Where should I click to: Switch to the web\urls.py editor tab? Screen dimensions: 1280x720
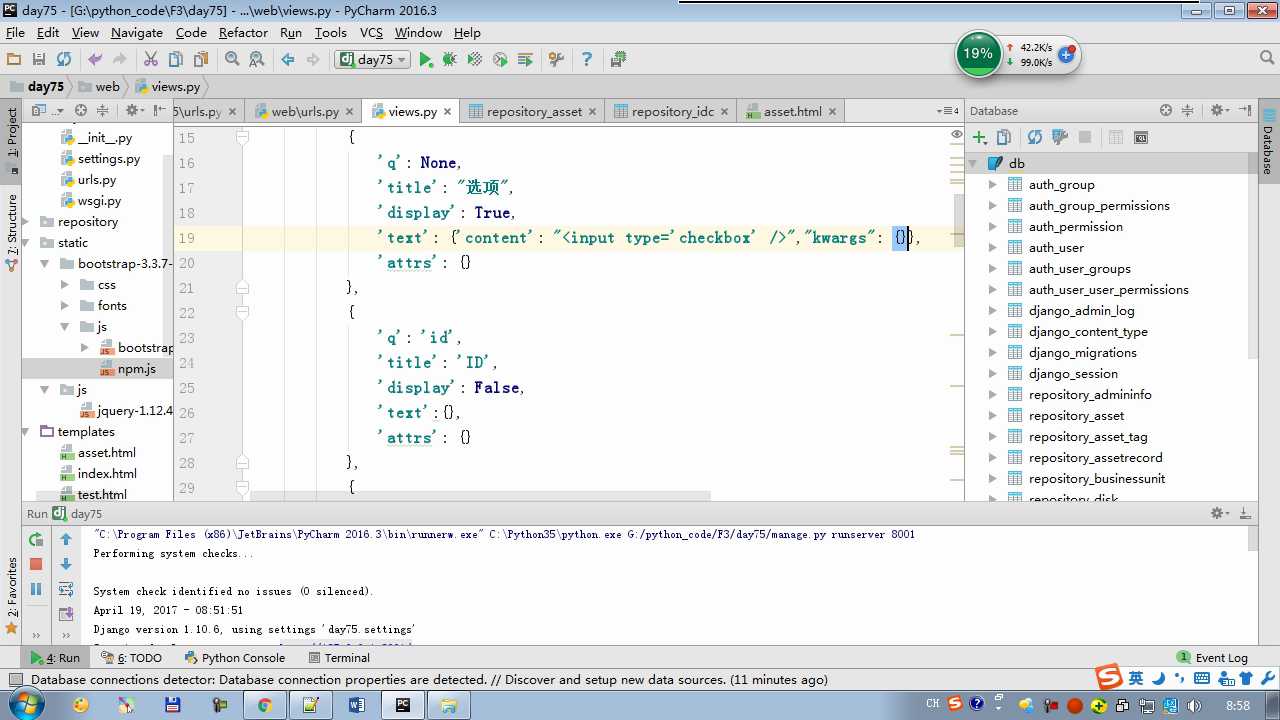tap(304, 111)
